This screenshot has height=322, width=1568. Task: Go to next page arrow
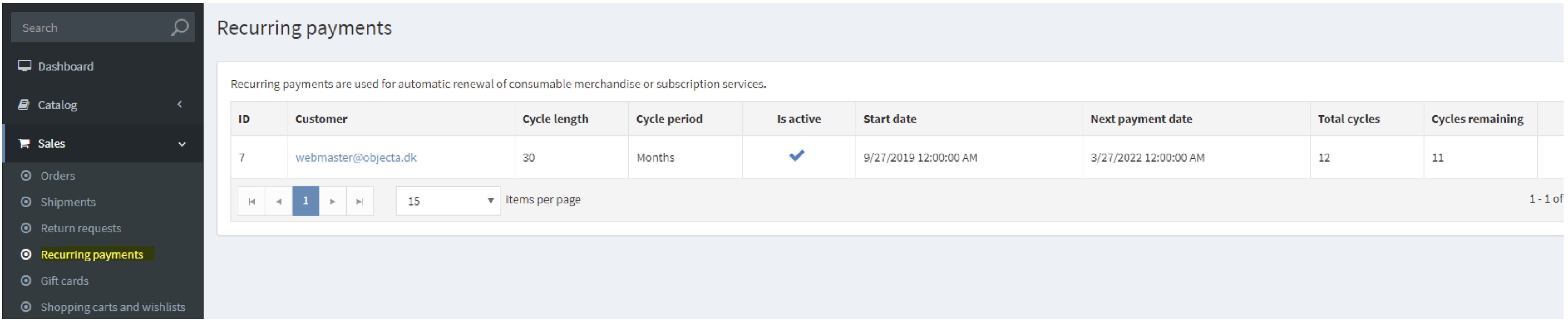[332, 201]
